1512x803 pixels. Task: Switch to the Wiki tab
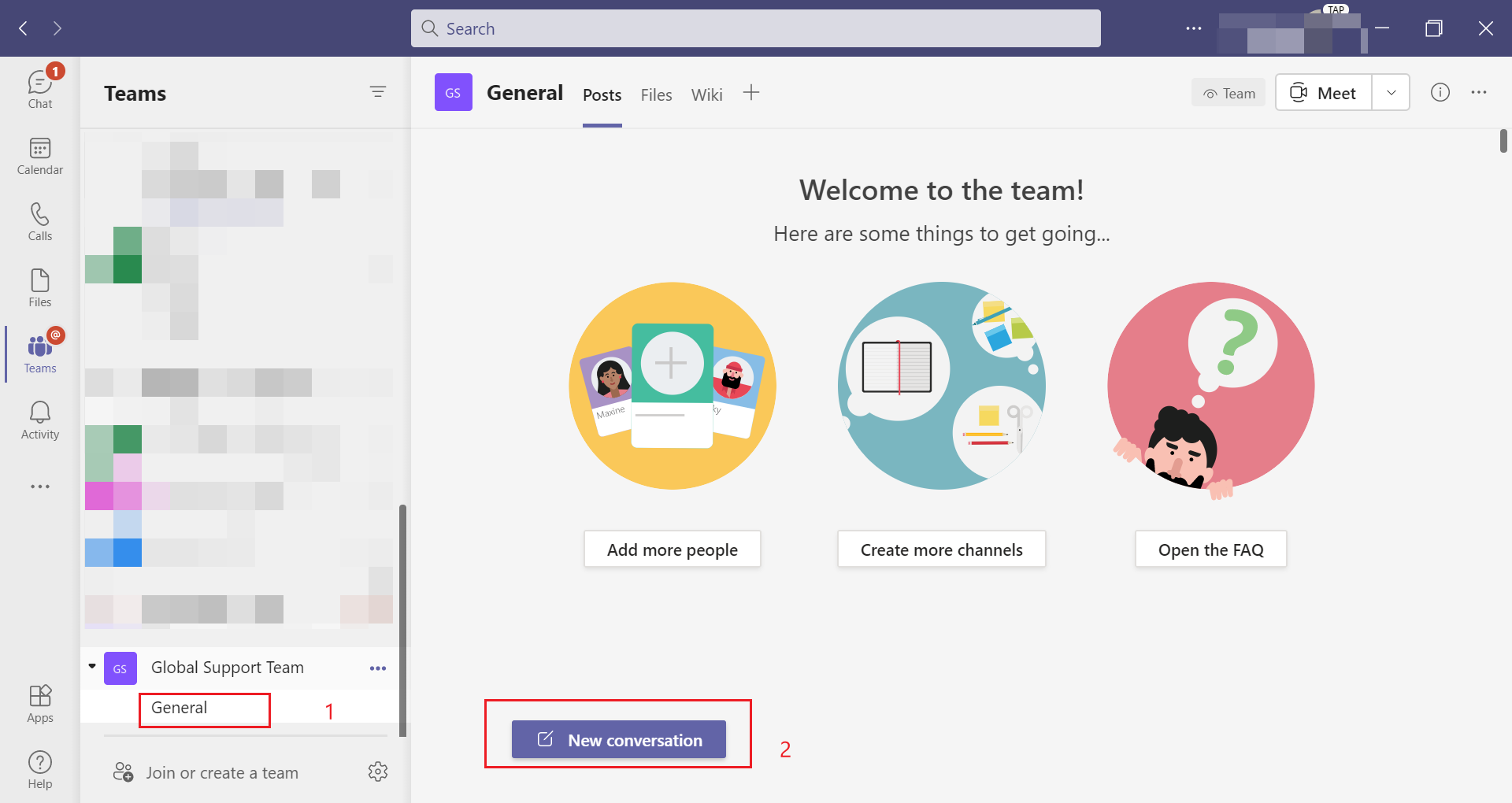pos(706,94)
